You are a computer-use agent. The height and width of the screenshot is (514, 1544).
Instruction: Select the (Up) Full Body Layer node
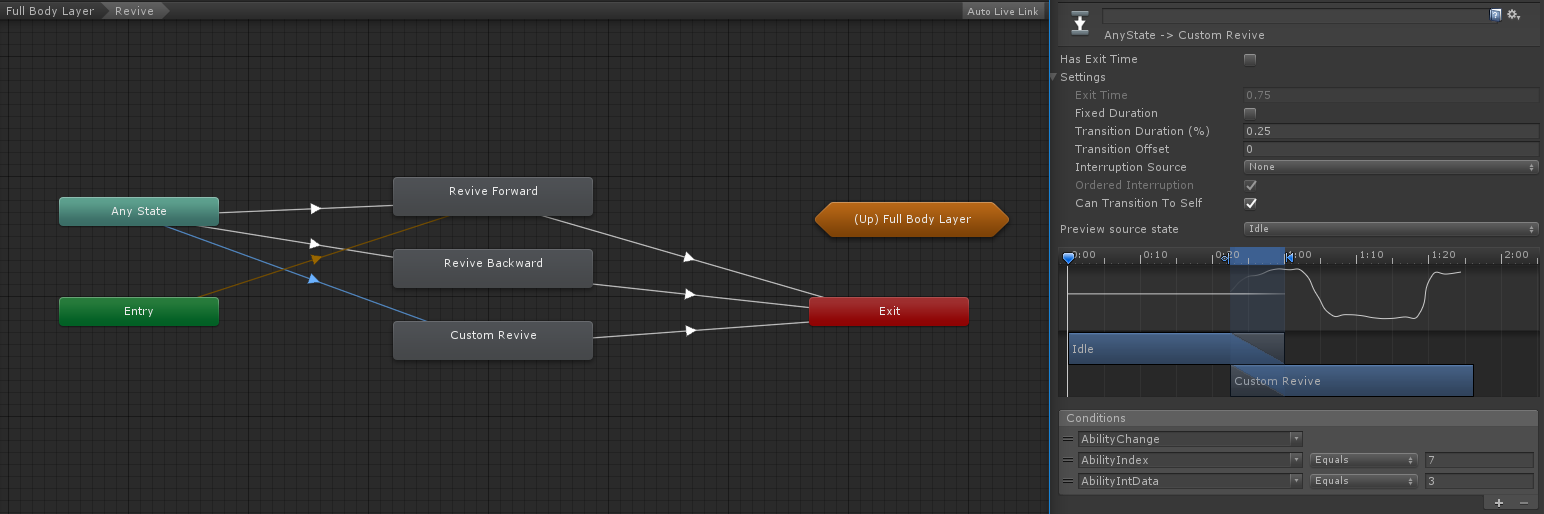coord(912,219)
